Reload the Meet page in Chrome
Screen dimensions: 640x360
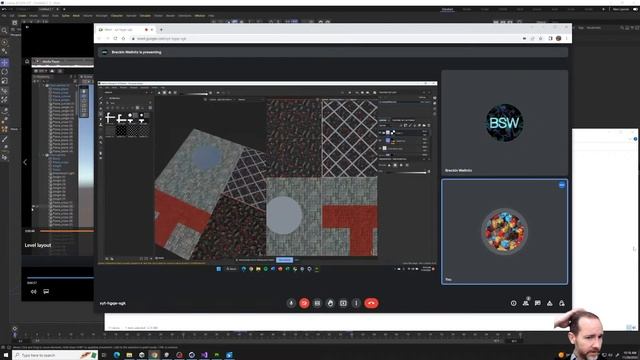coord(116,38)
